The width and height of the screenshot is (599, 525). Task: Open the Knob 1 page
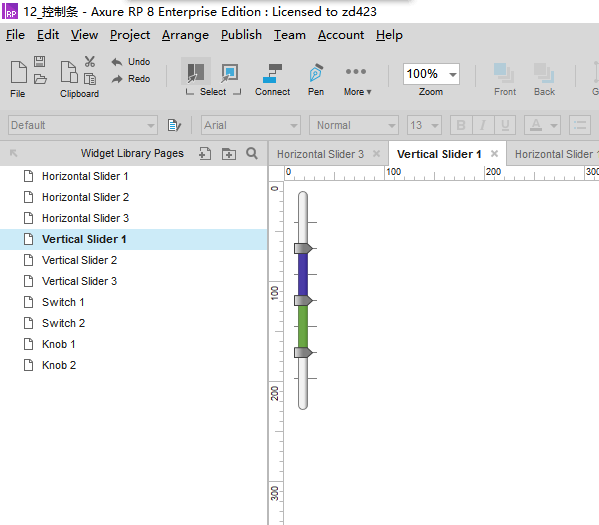tap(58, 344)
